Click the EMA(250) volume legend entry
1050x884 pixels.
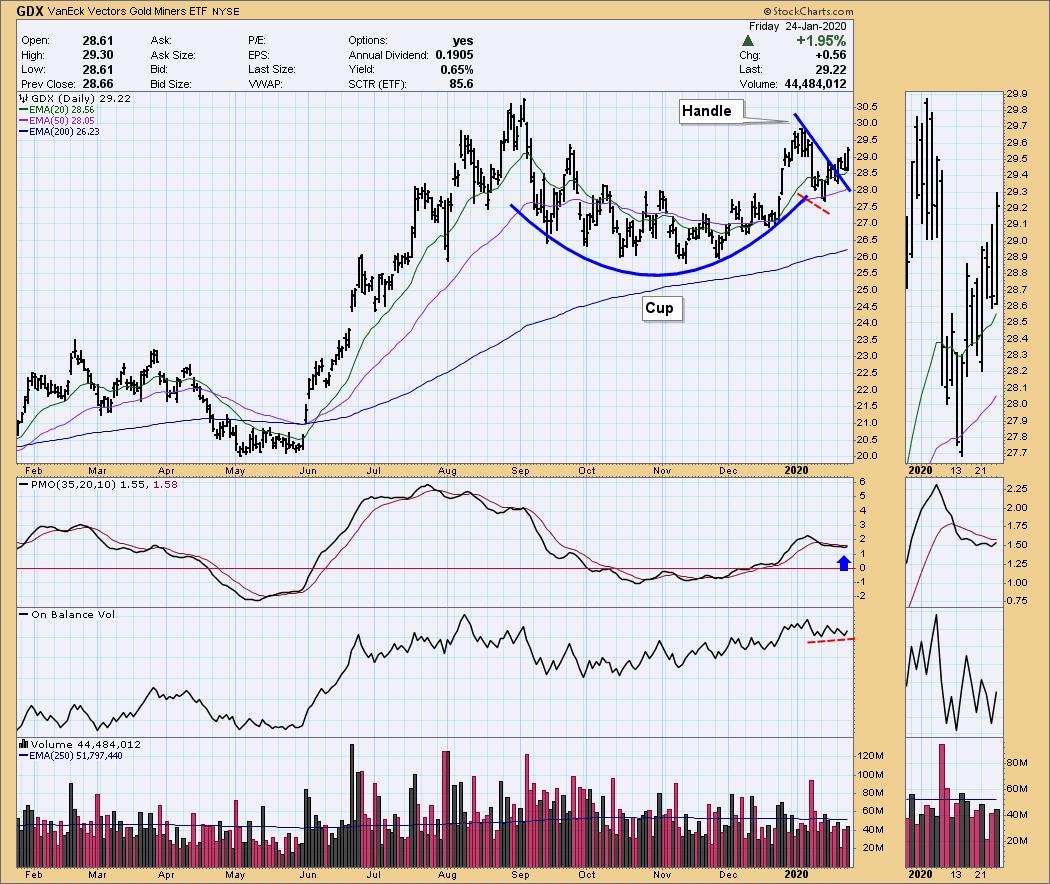tap(74, 756)
